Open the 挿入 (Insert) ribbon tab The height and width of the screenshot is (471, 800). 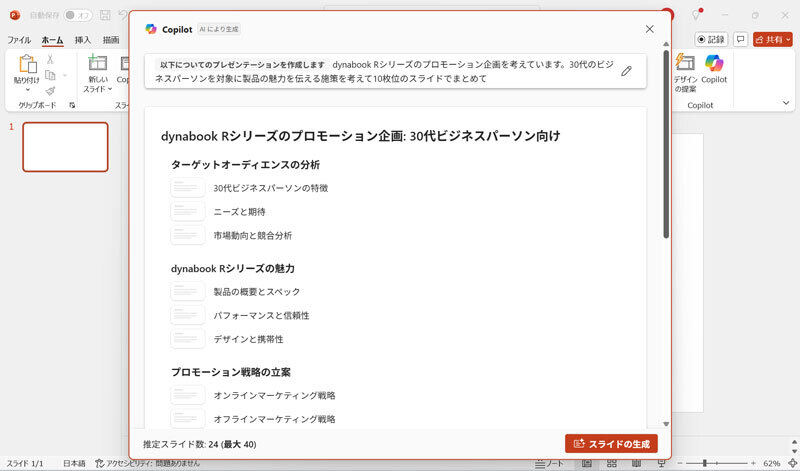(83, 40)
